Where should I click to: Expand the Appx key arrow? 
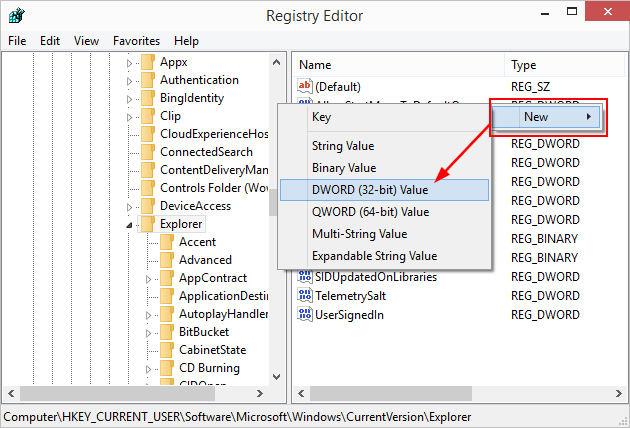pyautogui.click(x=129, y=62)
